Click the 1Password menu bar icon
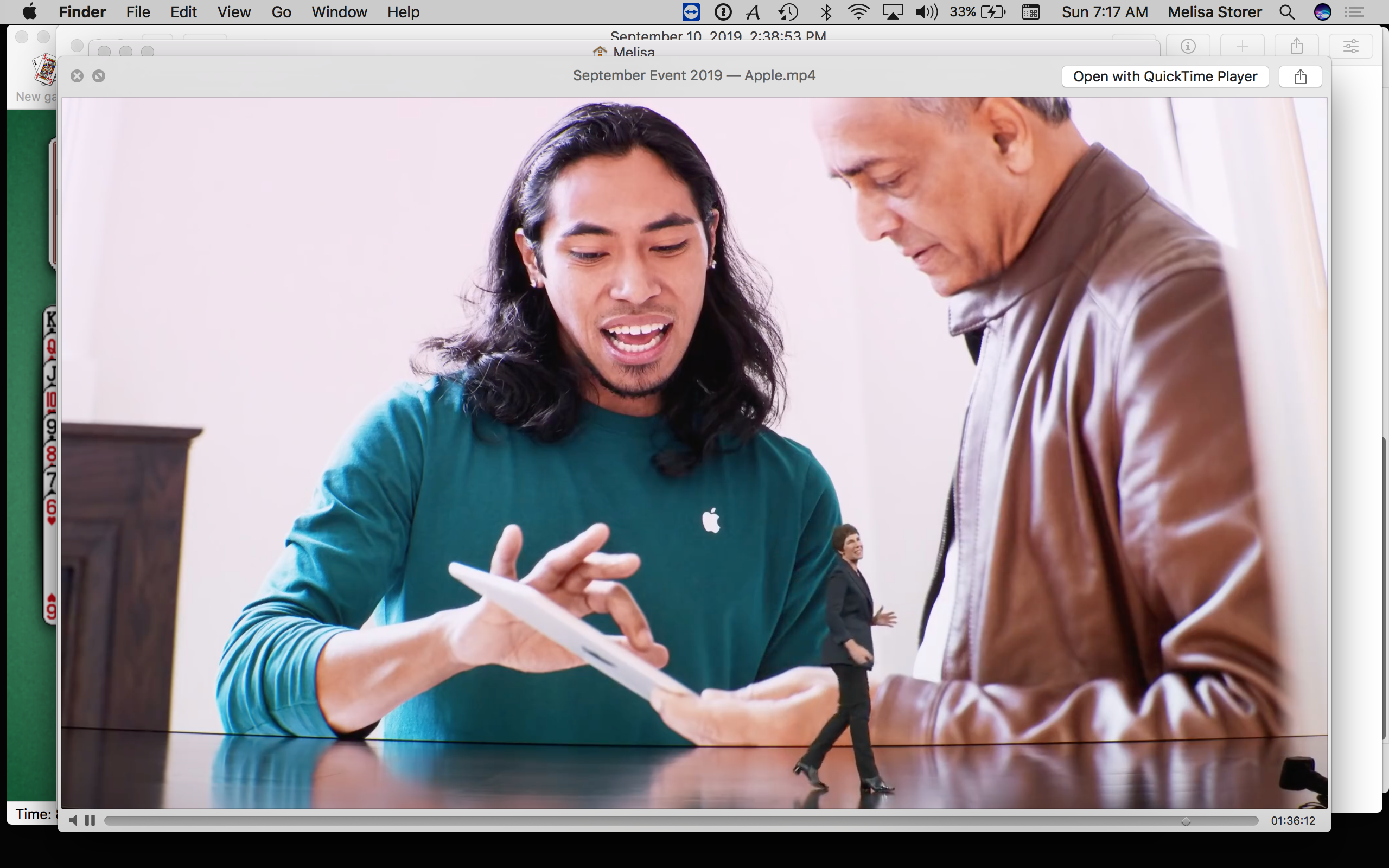 723,12
